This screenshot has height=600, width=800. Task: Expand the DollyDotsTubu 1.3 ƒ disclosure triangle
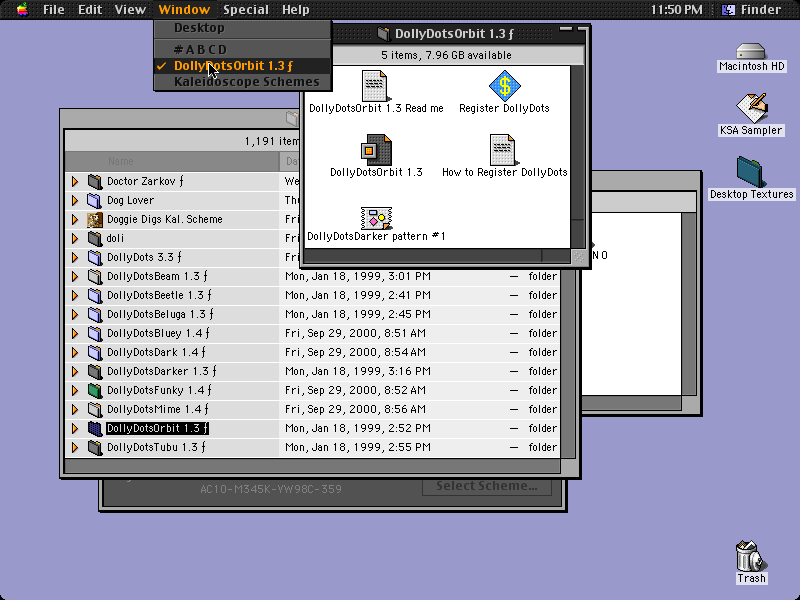[74, 447]
